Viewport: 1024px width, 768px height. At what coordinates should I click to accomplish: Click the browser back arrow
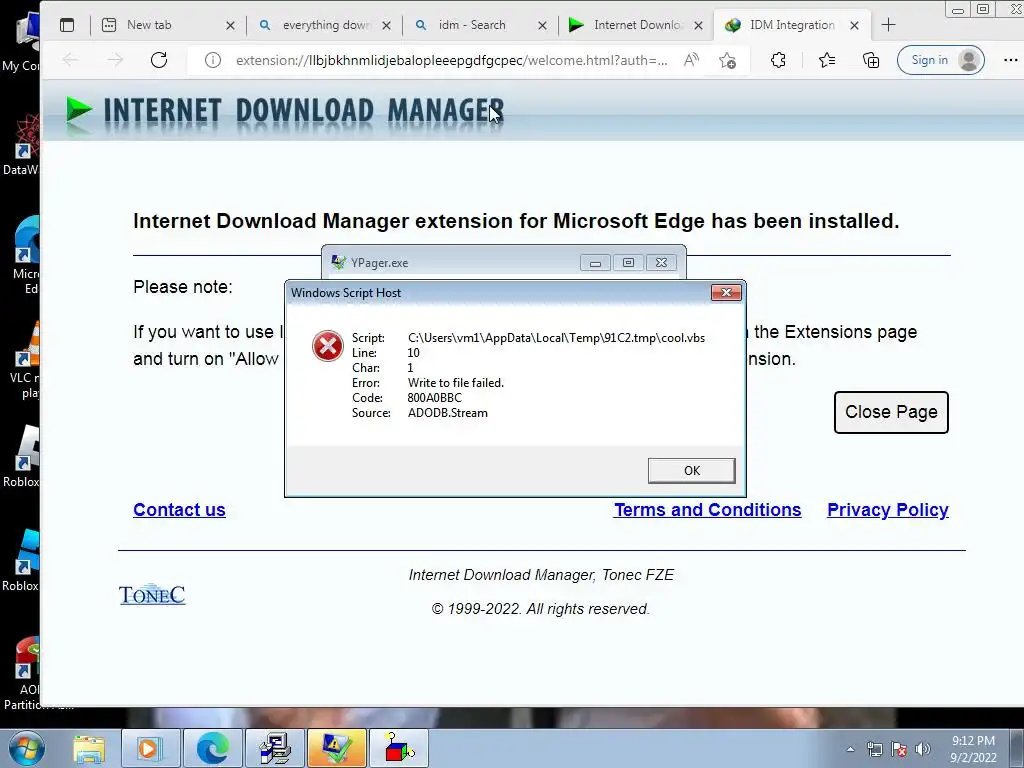pyautogui.click(x=71, y=60)
